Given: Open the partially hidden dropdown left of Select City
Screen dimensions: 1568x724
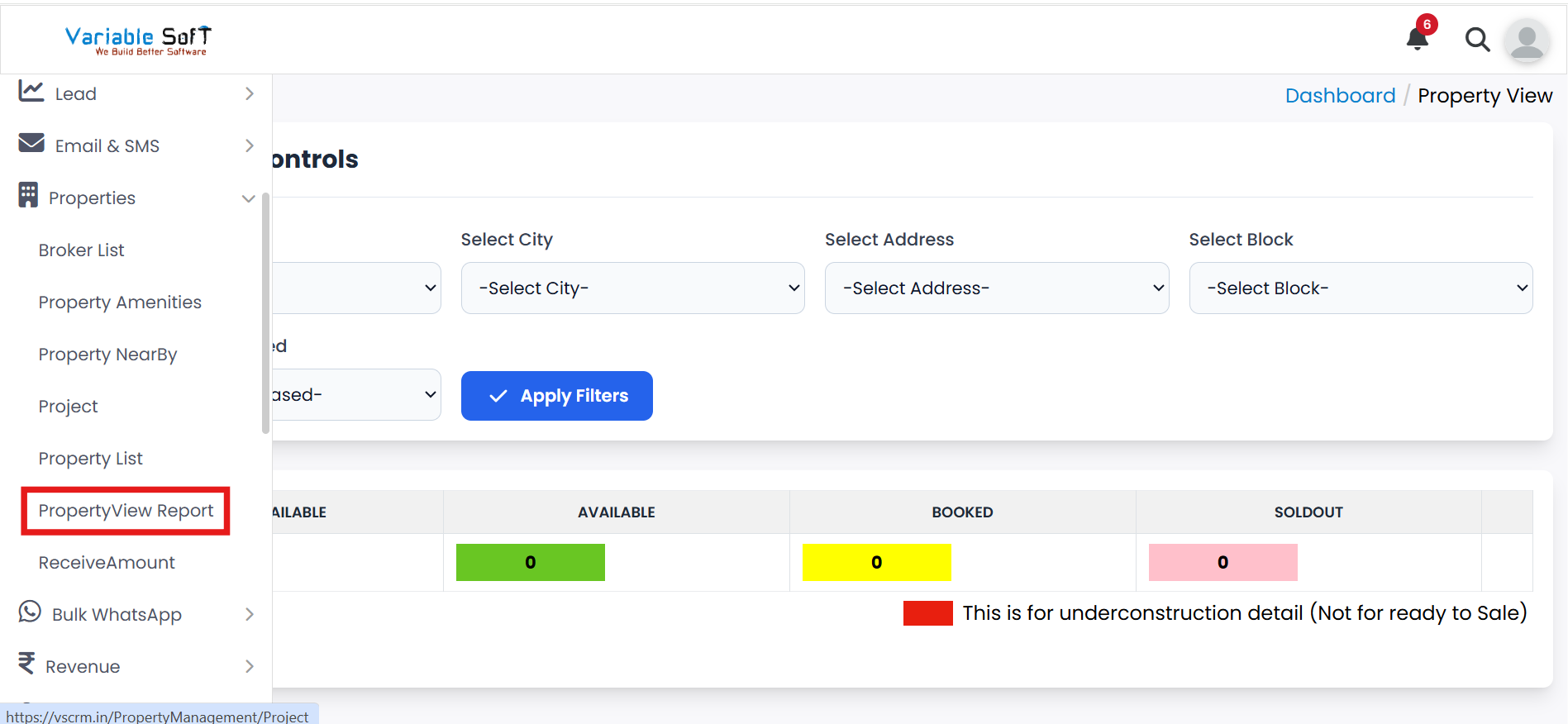Looking at the screenshot, I should pos(356,288).
